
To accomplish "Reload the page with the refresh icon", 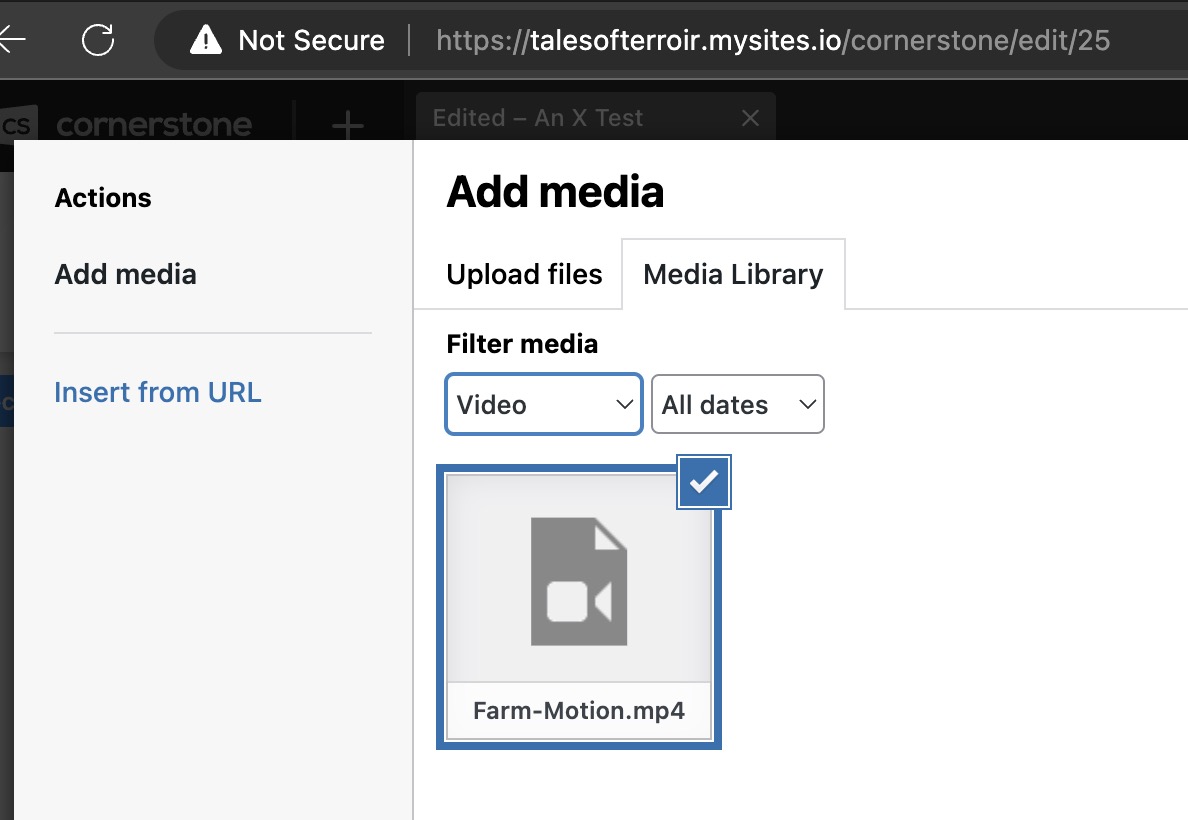I will 98,40.
